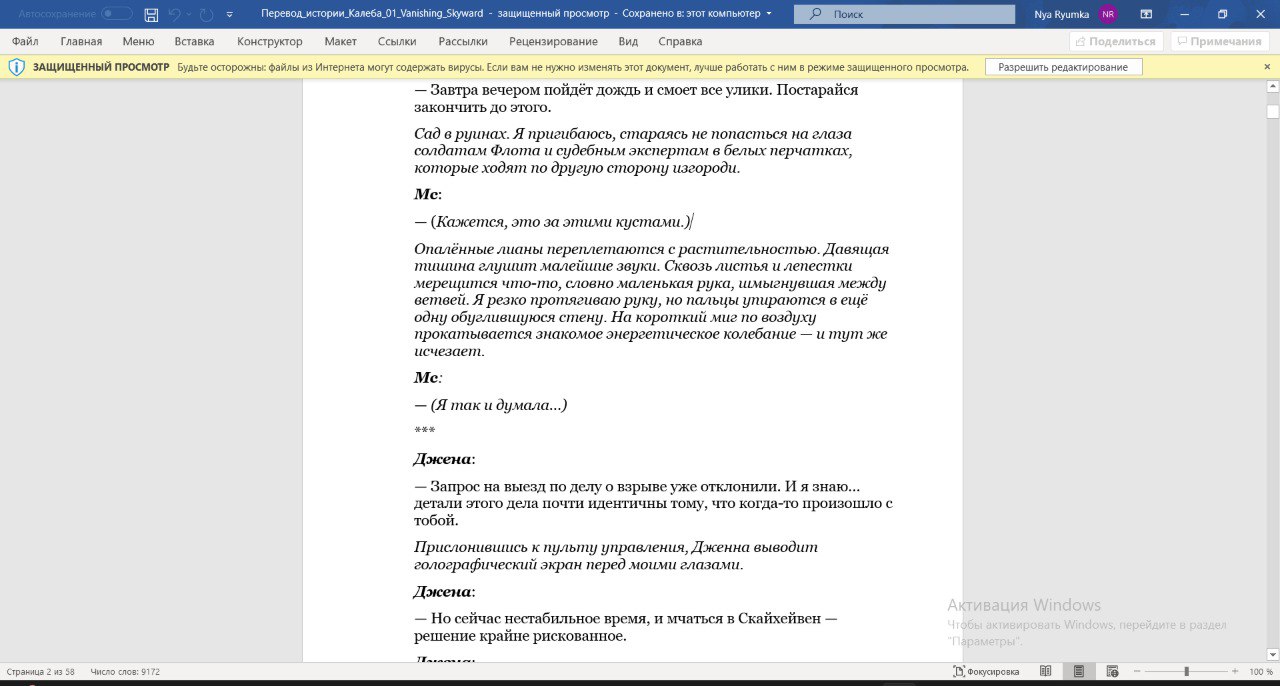Open the Customize Quick Access Toolbar dropdown
The image size is (1280, 686).
coord(230,15)
